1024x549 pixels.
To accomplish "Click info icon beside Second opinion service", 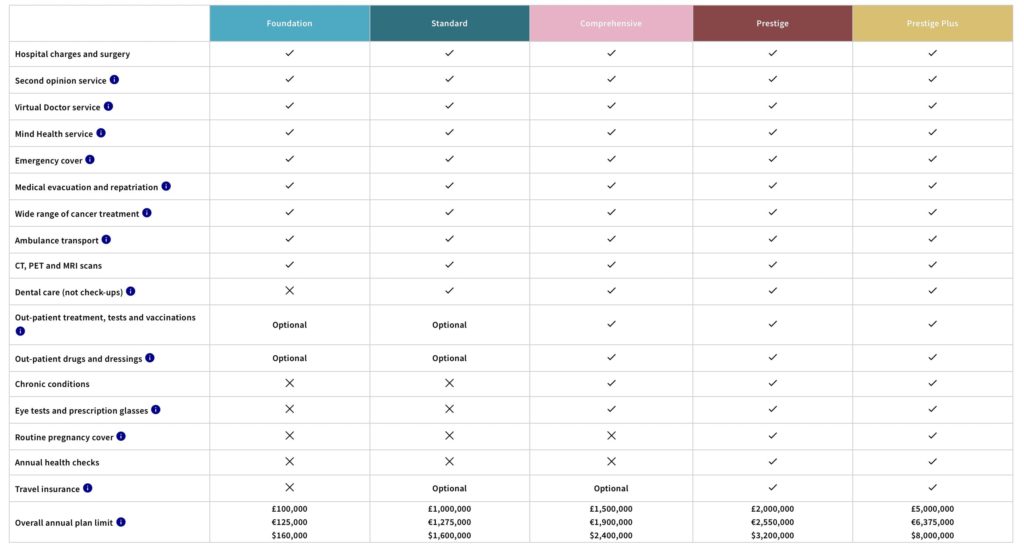I will (115, 80).
